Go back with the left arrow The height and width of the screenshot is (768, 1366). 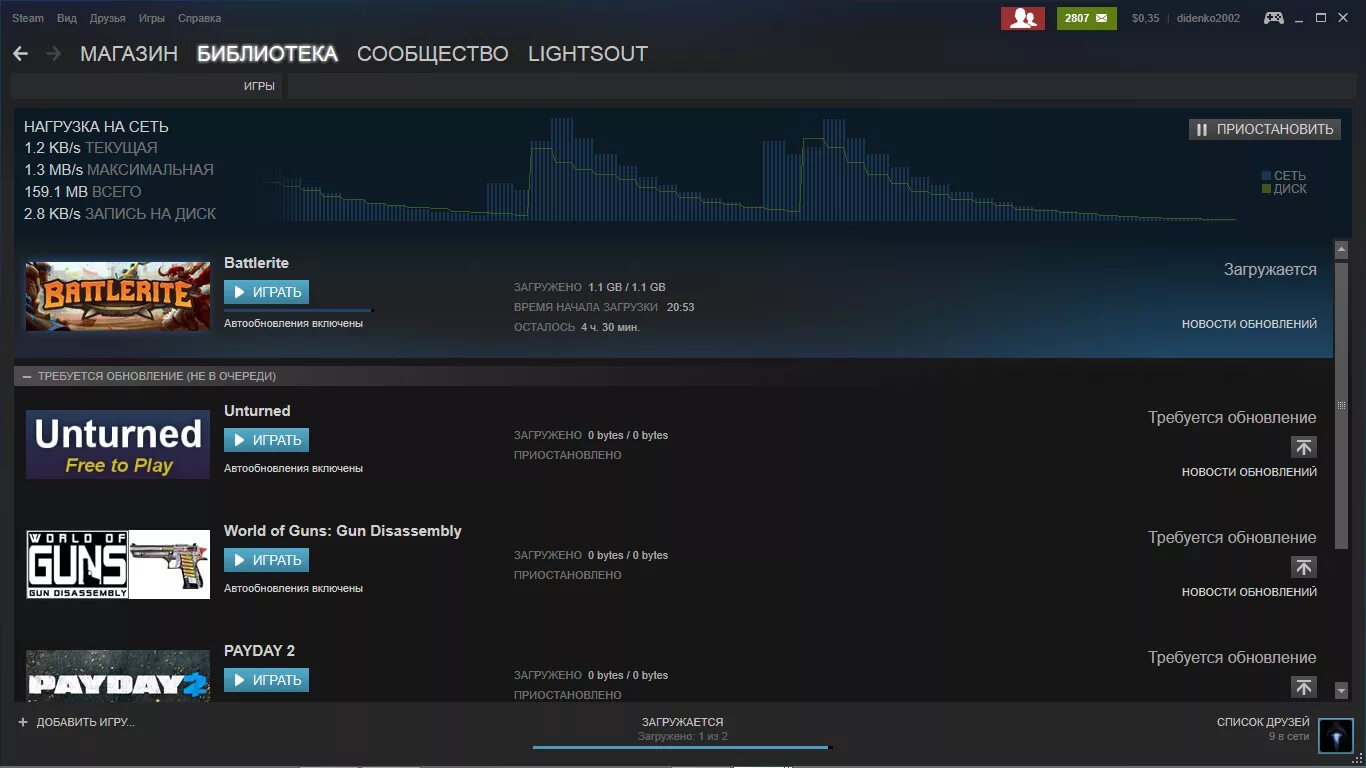20,54
